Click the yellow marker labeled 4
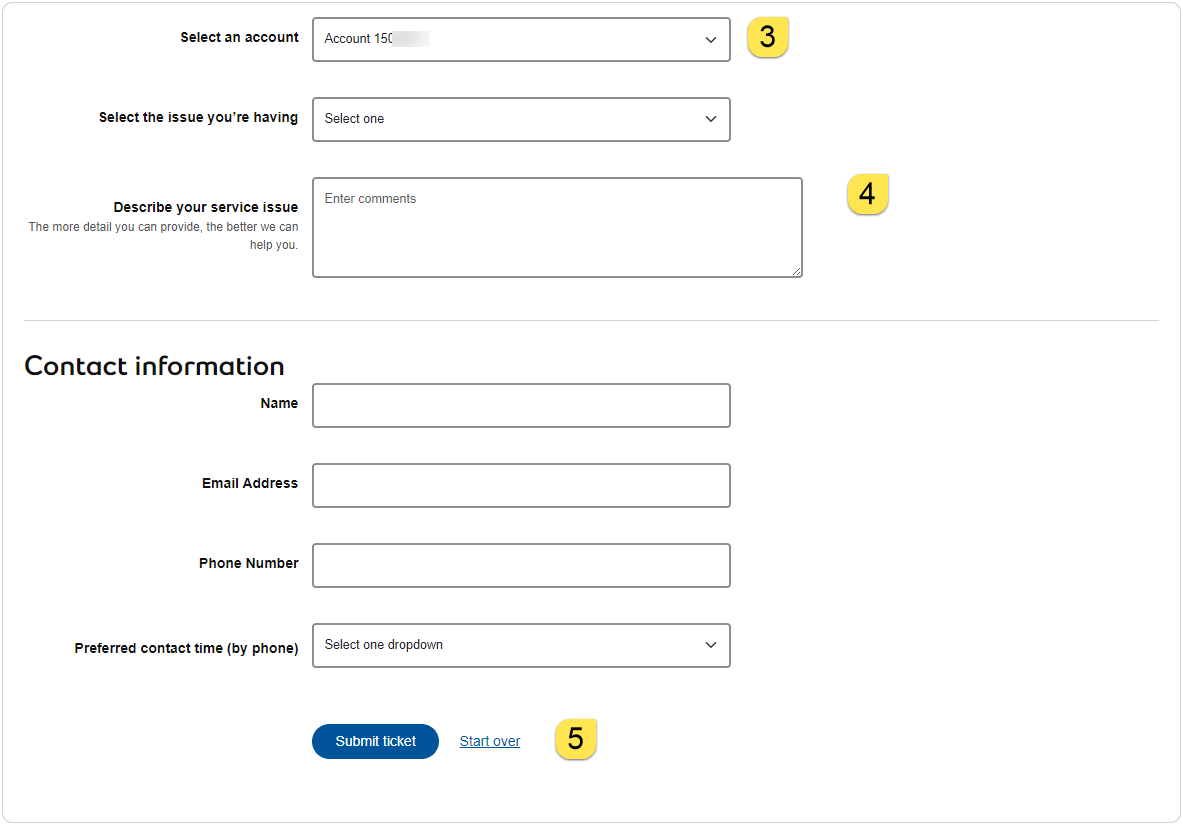The width and height of the screenshot is (1183, 824). pyautogui.click(x=867, y=194)
